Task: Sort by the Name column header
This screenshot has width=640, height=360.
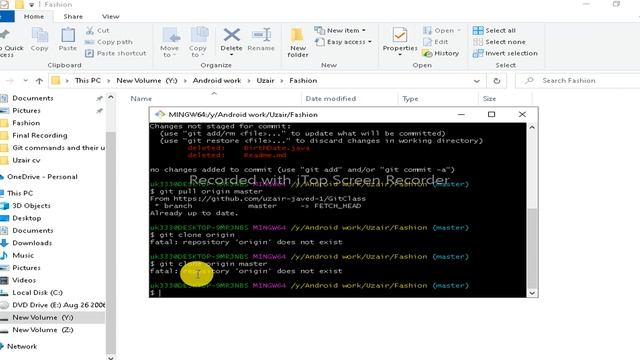Action: (141, 98)
